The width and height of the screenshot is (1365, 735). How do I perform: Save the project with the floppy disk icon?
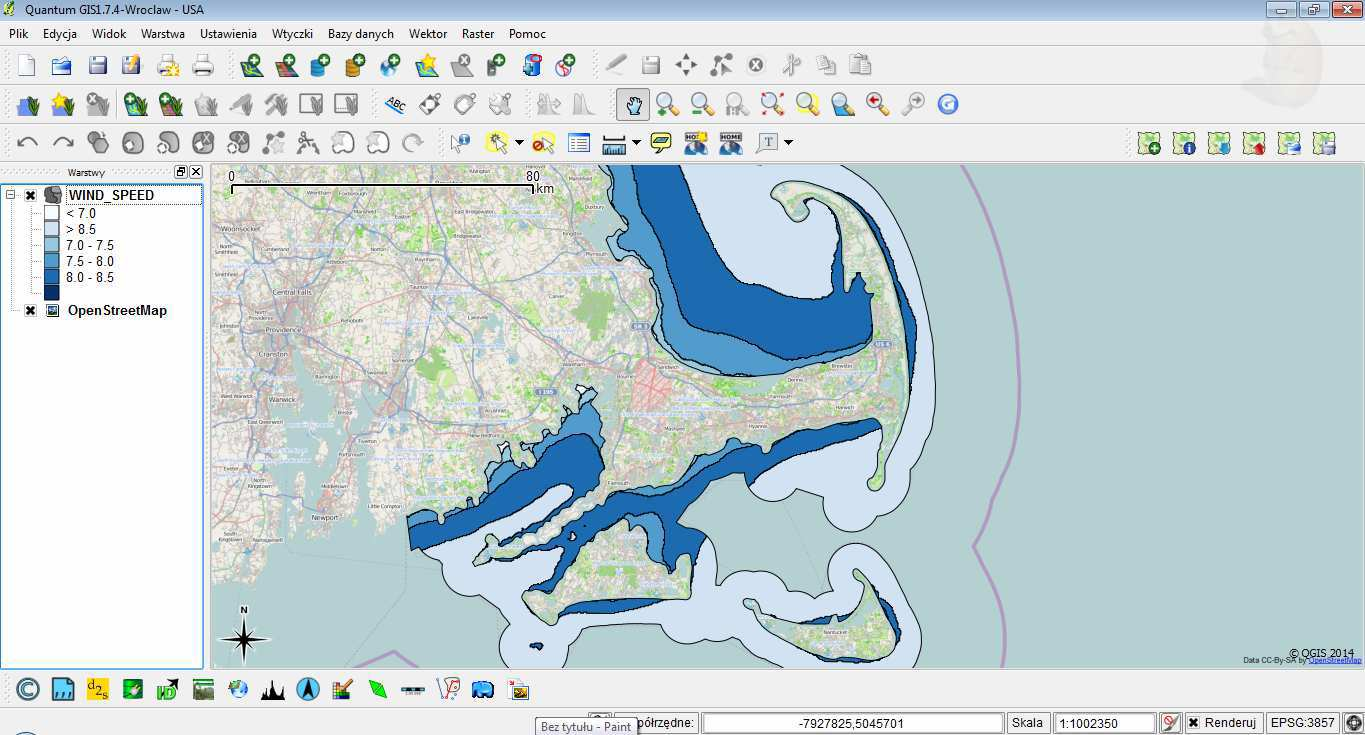coord(97,66)
